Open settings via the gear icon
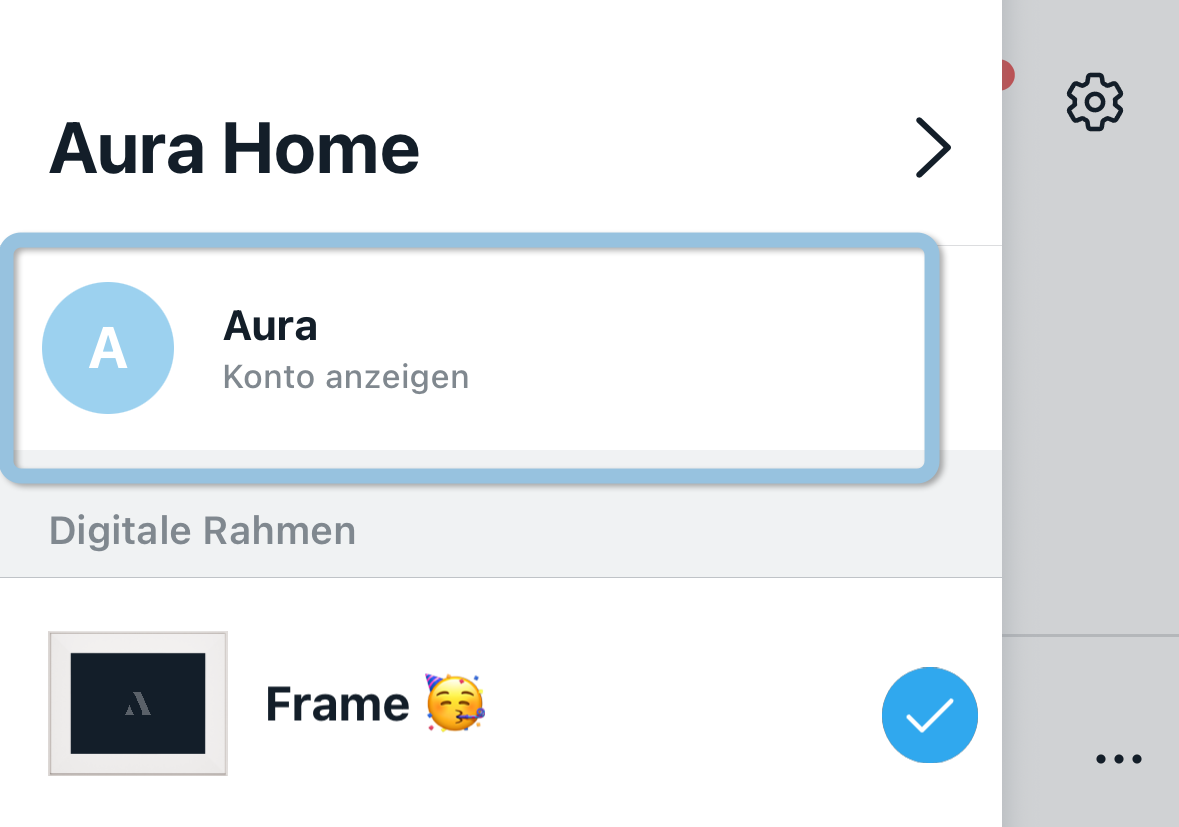The image size is (1179, 827). [1095, 101]
